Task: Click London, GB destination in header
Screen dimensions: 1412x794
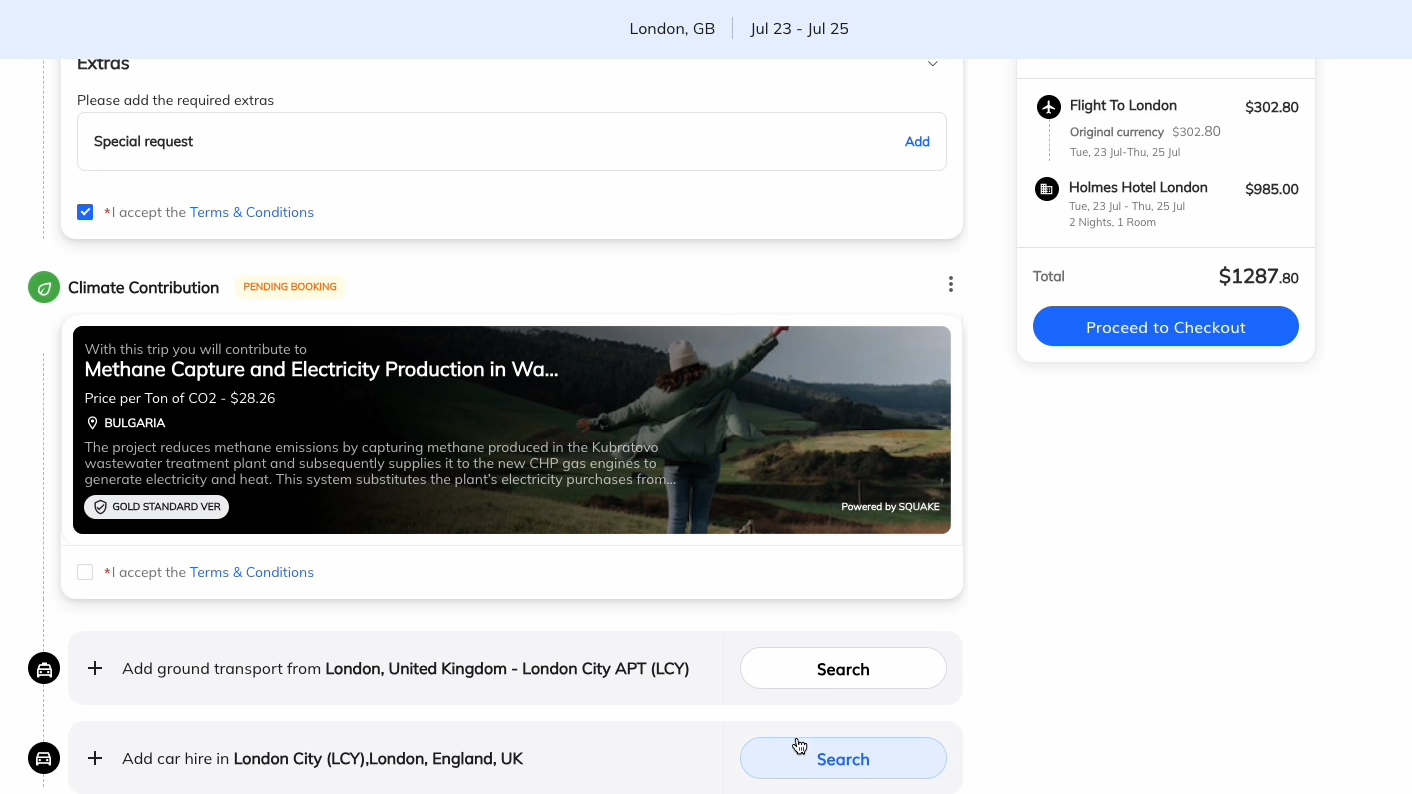Action: tap(672, 29)
